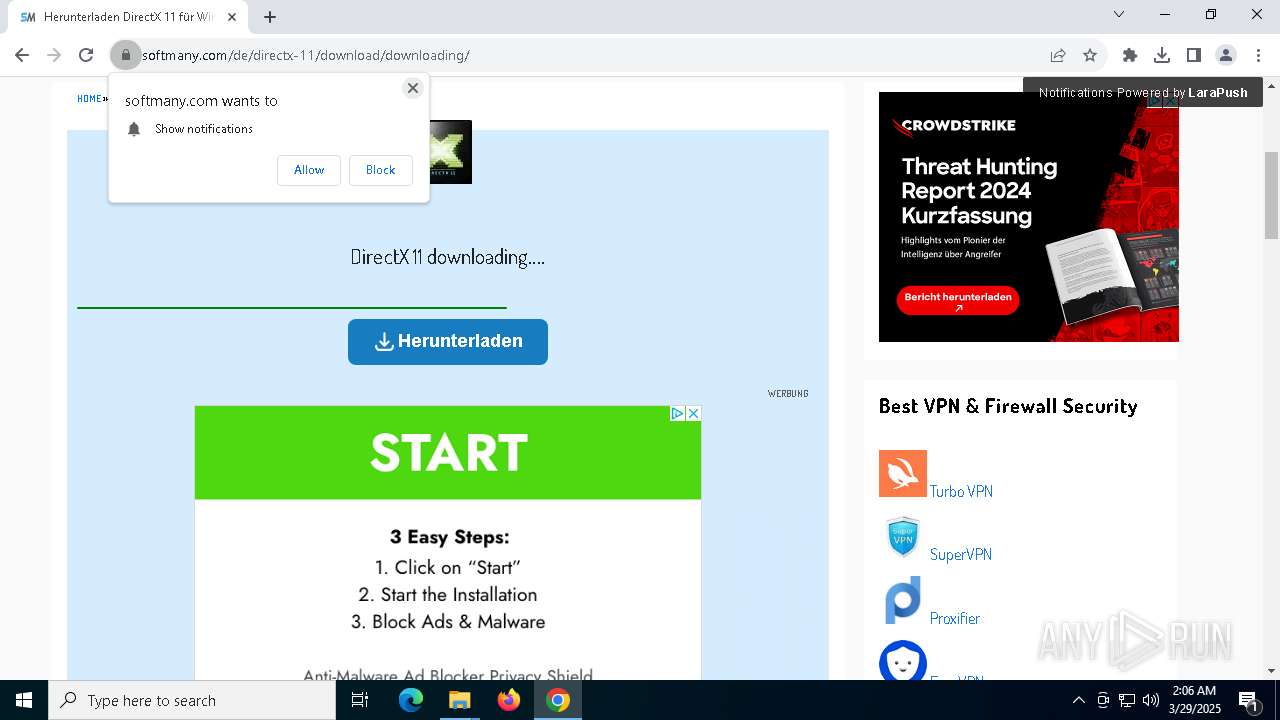Open Turbo VPN link
Viewport: 1280px width, 720px height.
click(x=961, y=491)
